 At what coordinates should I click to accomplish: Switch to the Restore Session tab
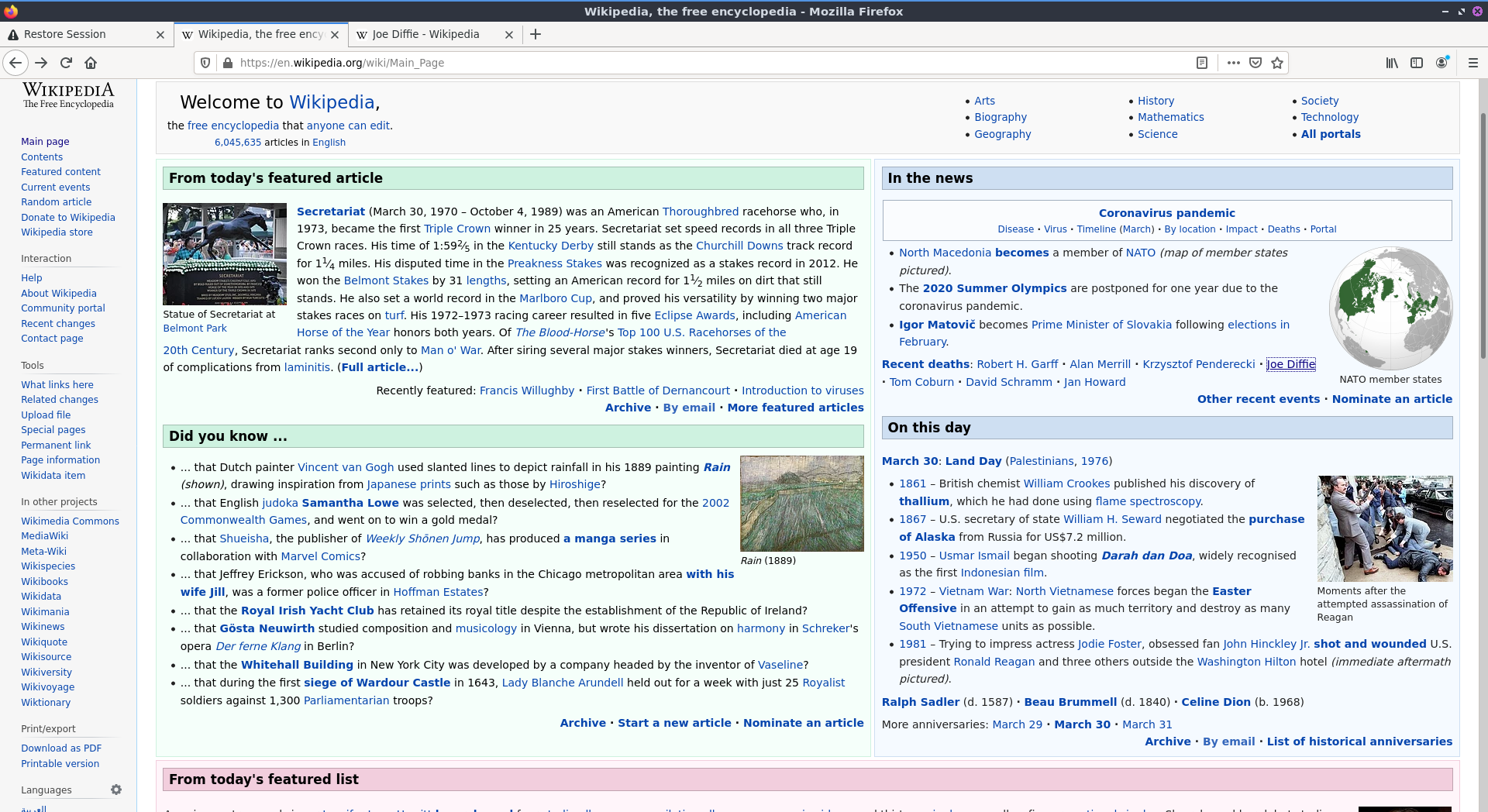click(77, 34)
